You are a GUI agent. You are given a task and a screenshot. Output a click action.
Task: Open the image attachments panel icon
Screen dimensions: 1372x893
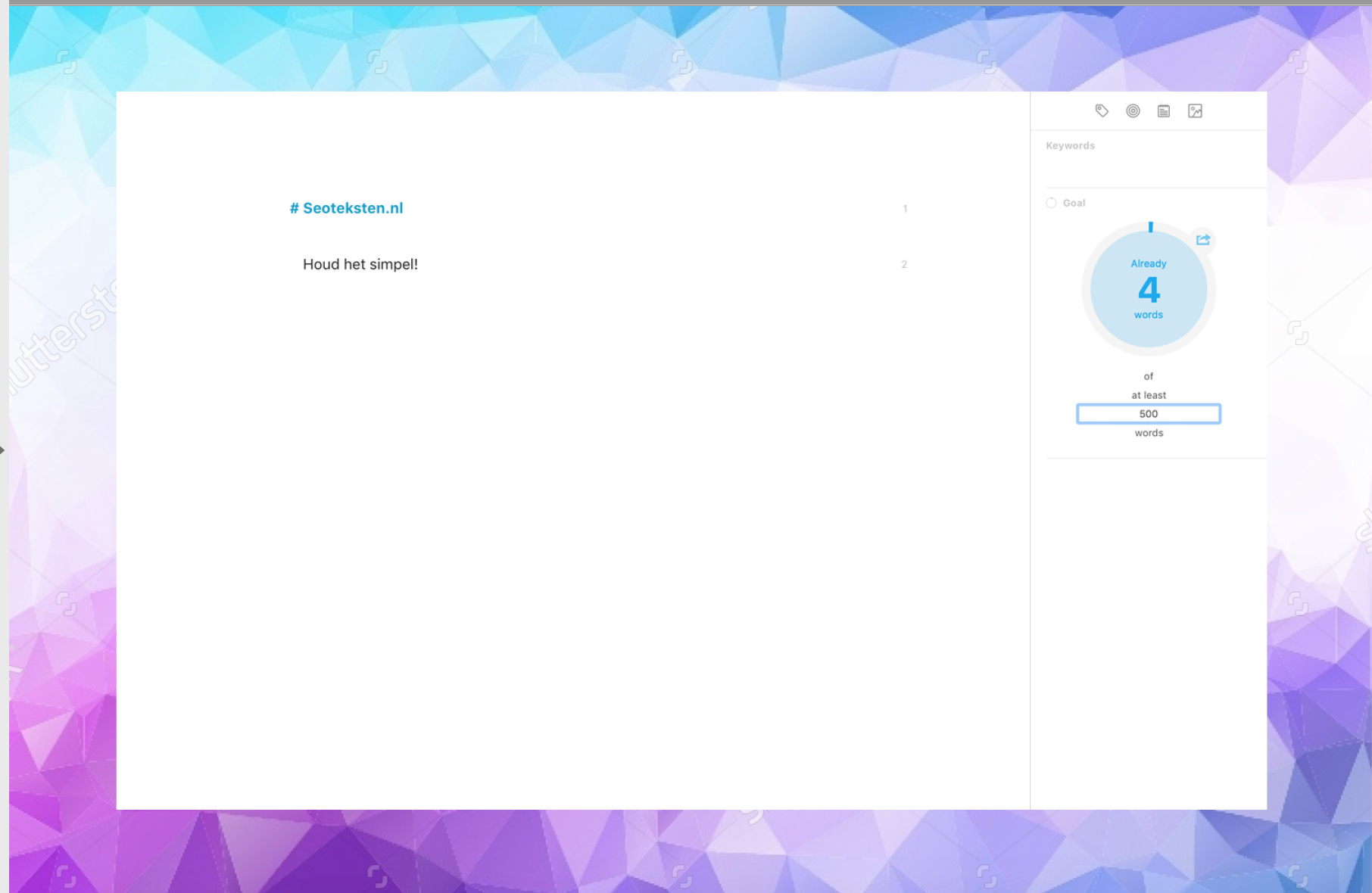[x=1195, y=111]
